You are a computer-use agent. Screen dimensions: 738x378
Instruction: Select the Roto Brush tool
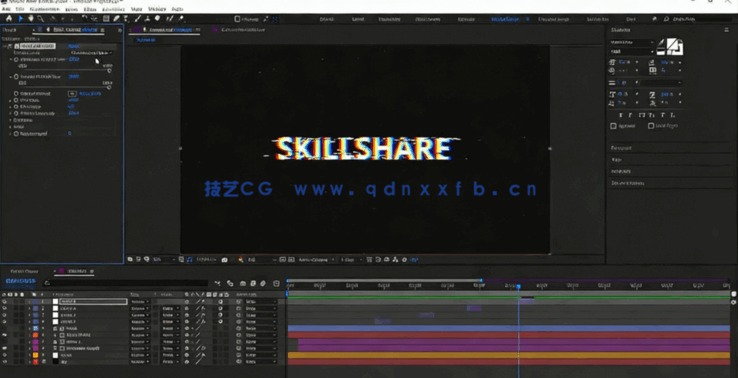[169, 19]
